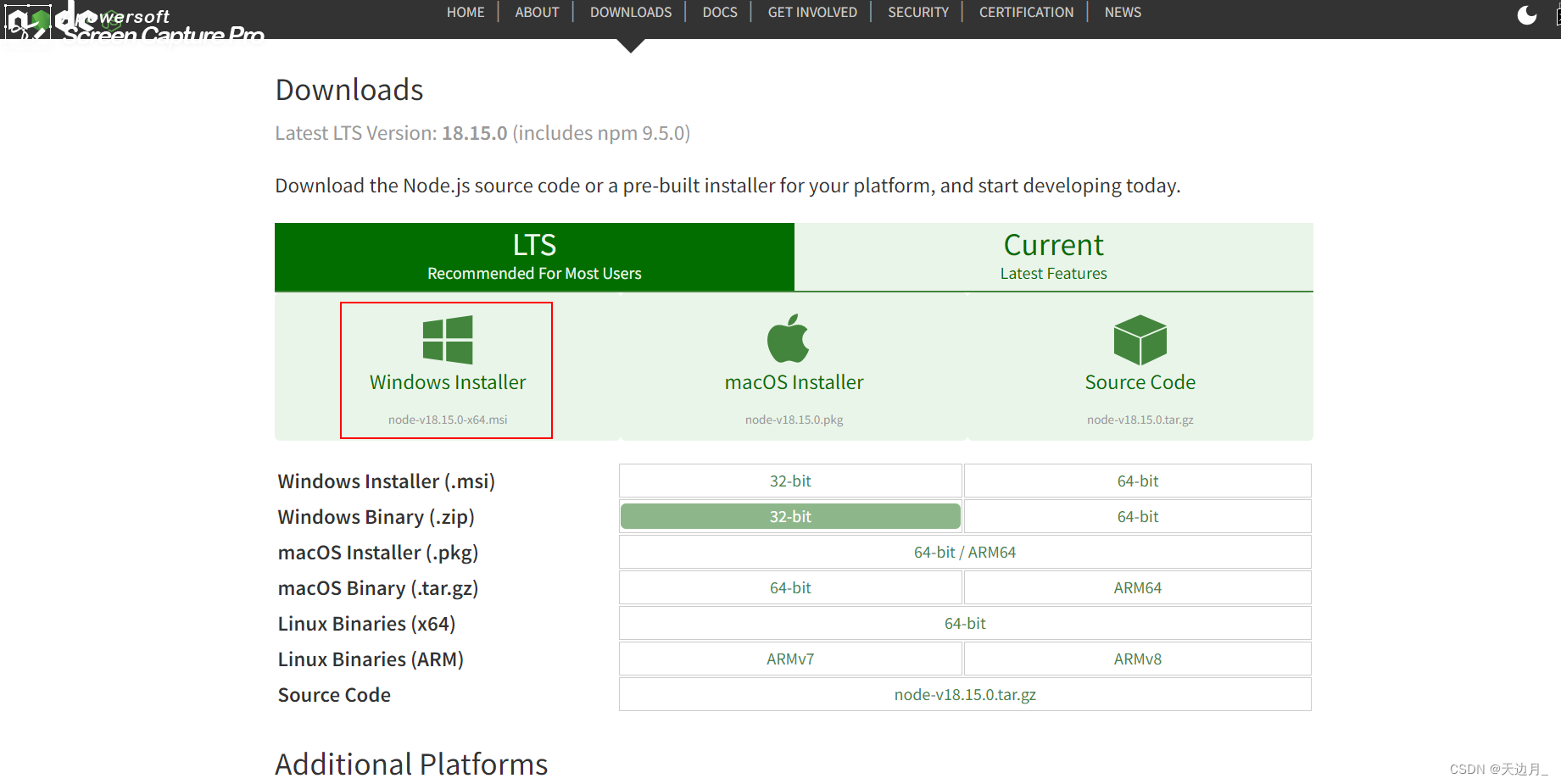Screen dimensions: 1561x784
Task: Click the Windows Installer text link
Action: [448, 382]
